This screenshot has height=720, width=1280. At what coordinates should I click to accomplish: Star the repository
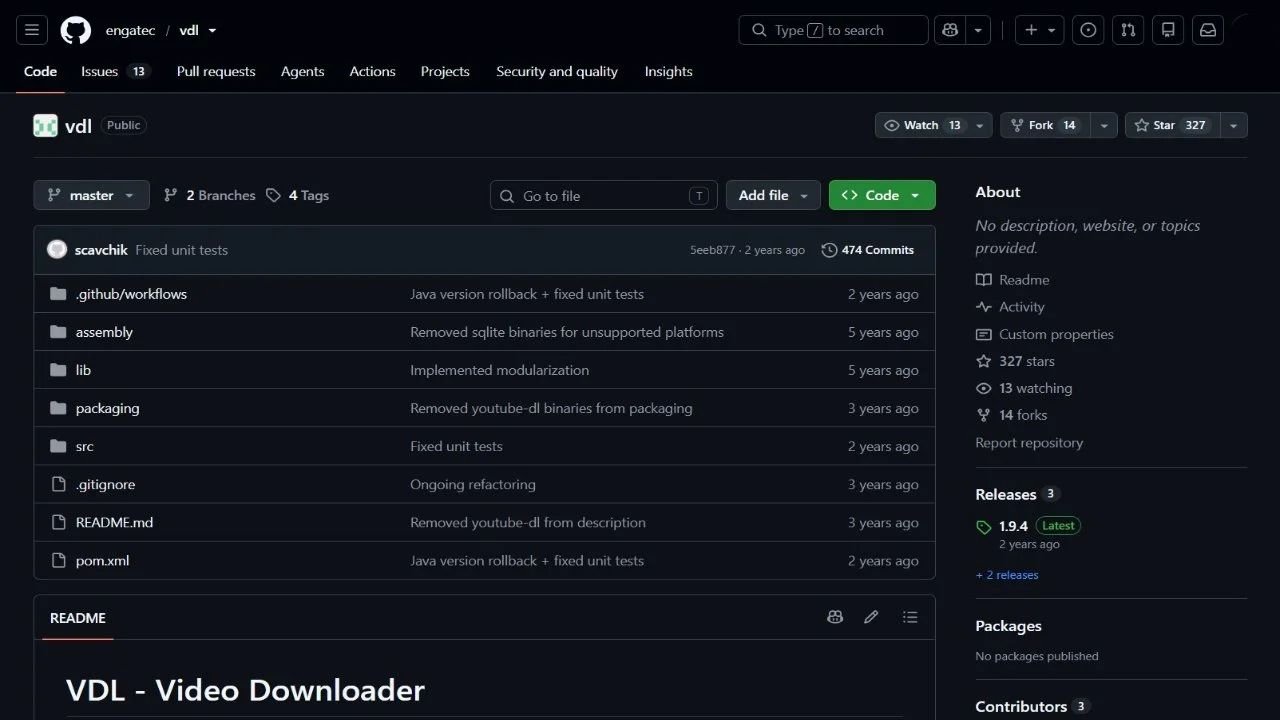pos(1171,125)
